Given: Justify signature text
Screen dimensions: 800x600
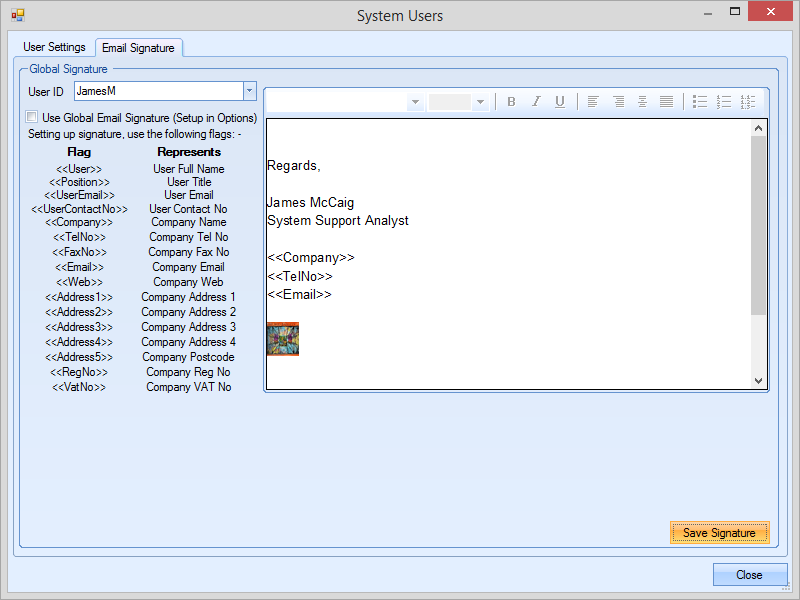Looking at the screenshot, I should point(666,102).
